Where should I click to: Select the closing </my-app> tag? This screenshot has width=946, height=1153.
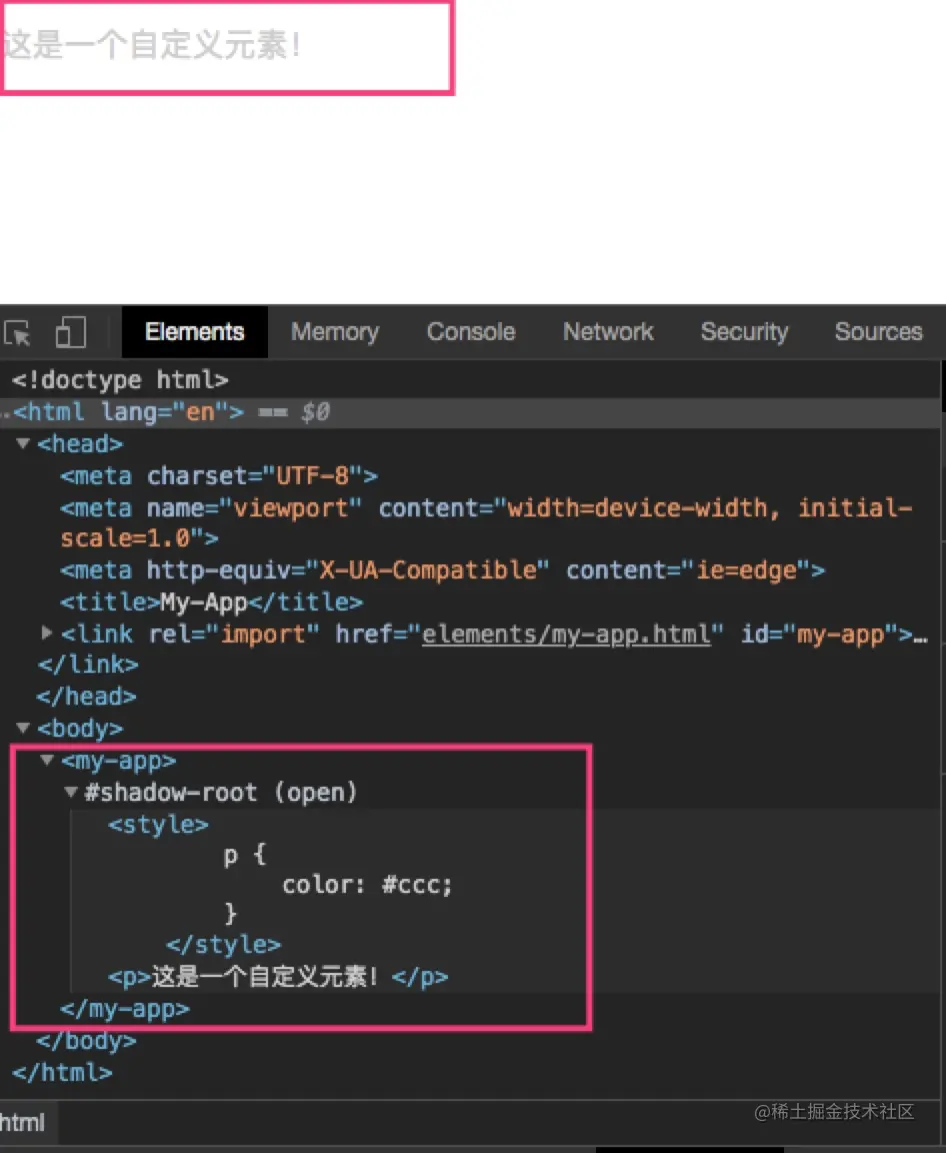(124, 1009)
